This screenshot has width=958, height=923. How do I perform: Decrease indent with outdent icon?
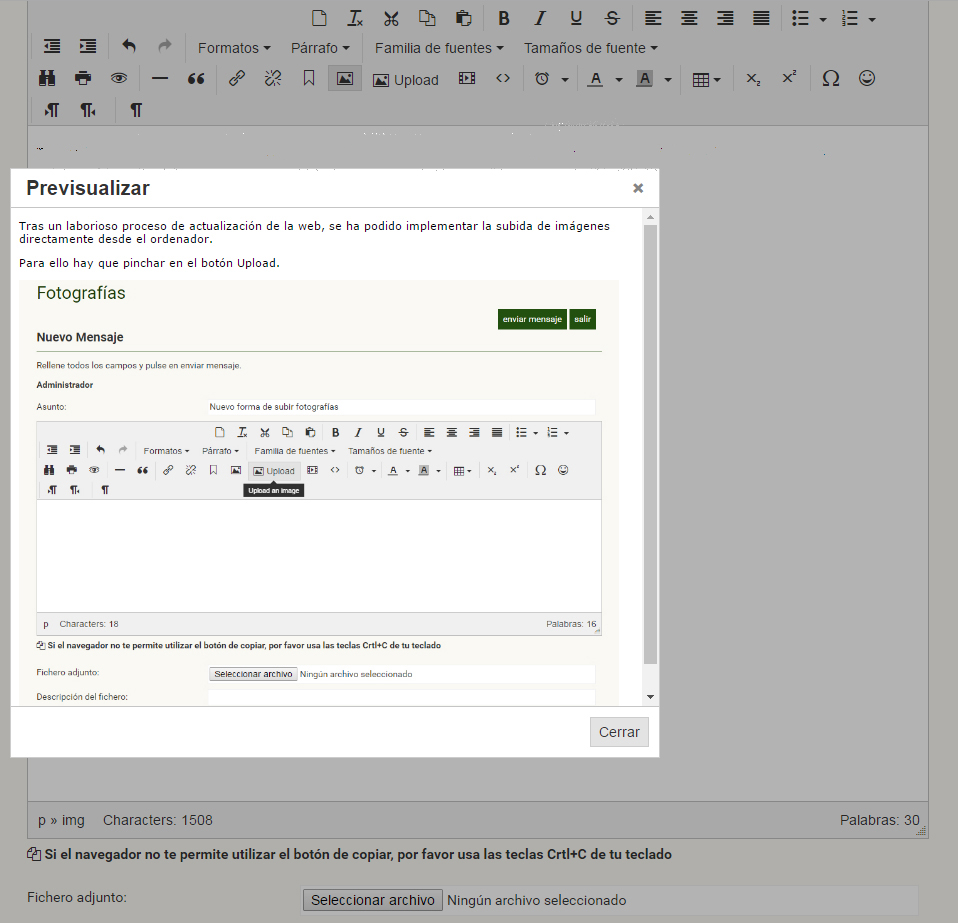pyautogui.click(x=52, y=46)
